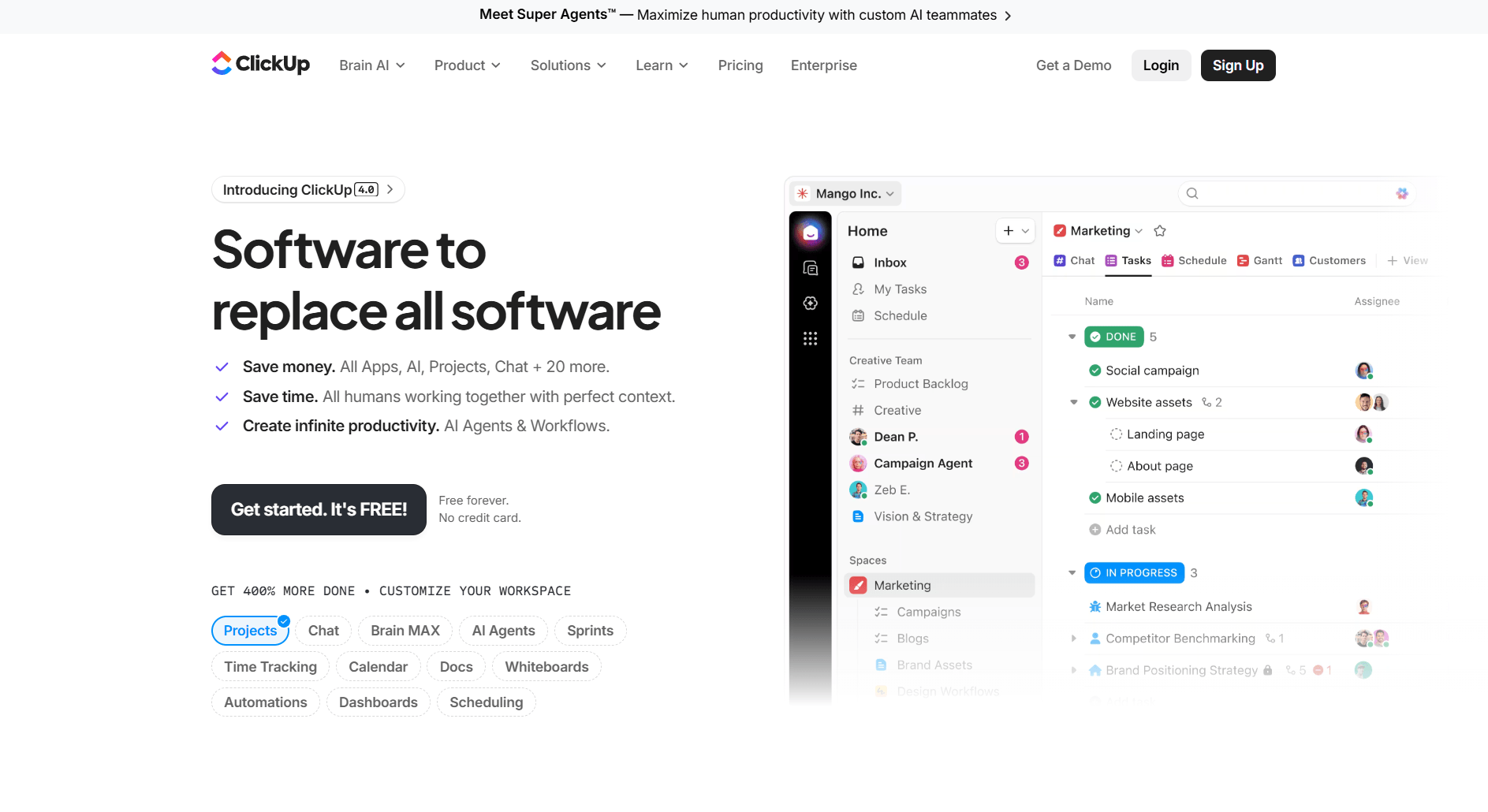This screenshot has height=812, width=1488.
Task: Open the chat bubbles icon in black sidebar
Action: [810, 268]
